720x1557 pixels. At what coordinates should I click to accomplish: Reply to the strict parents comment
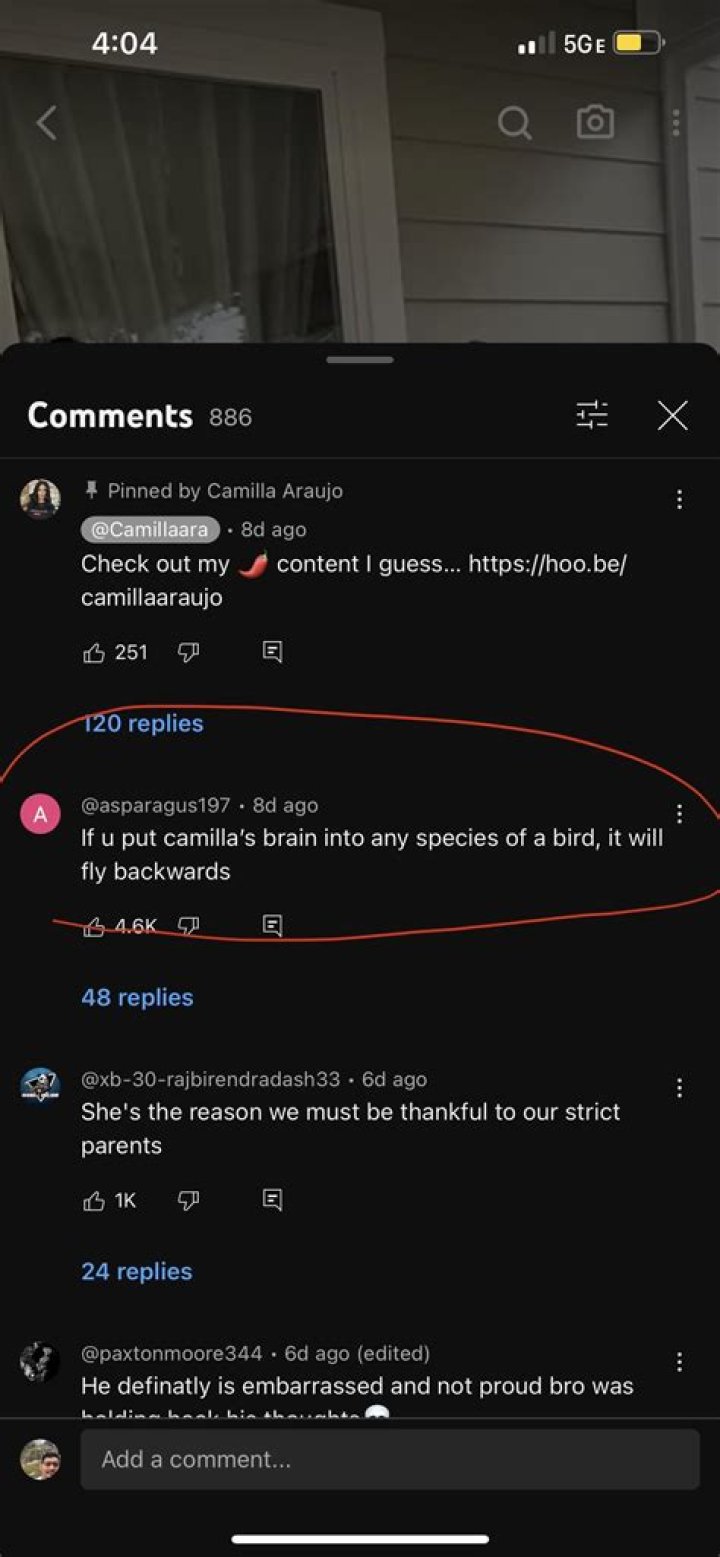point(272,1200)
